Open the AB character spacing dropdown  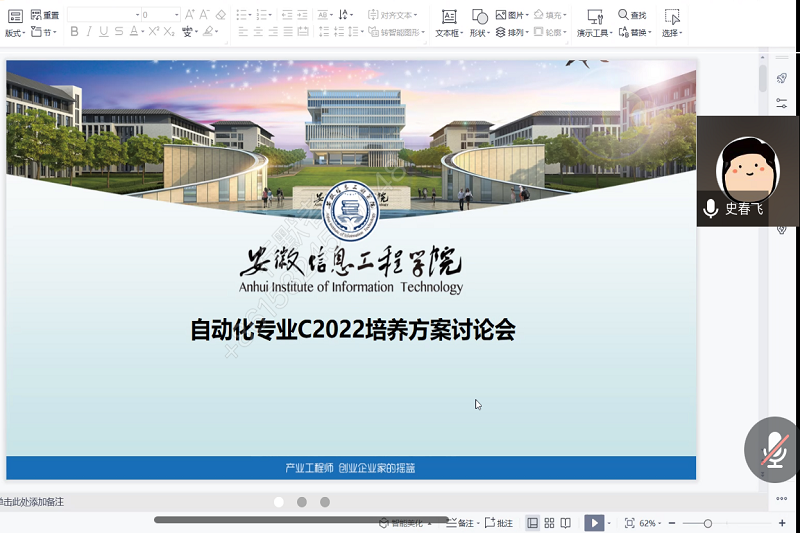click(x=324, y=15)
